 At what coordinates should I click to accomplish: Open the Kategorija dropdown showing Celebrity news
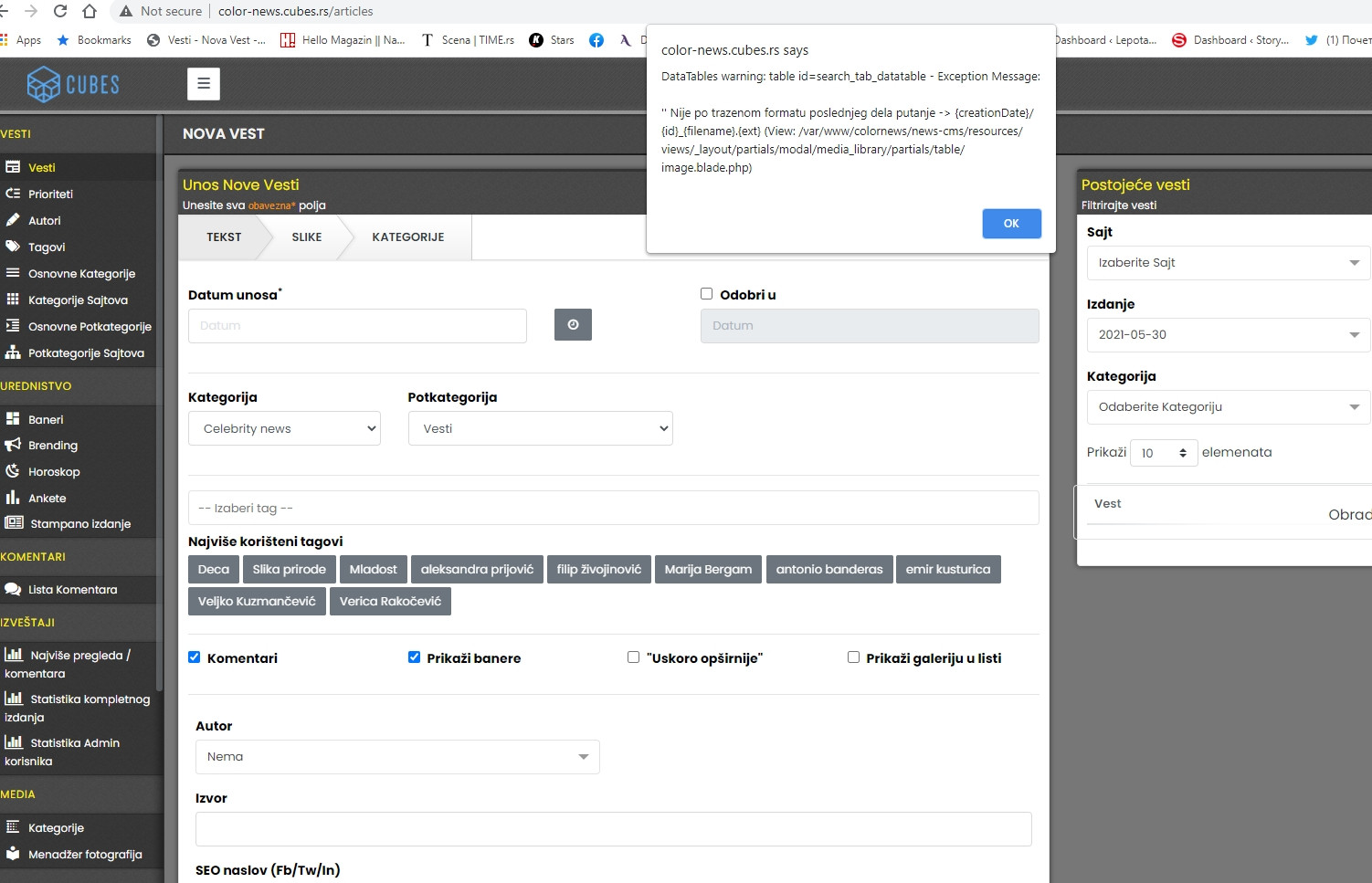pyautogui.click(x=284, y=428)
